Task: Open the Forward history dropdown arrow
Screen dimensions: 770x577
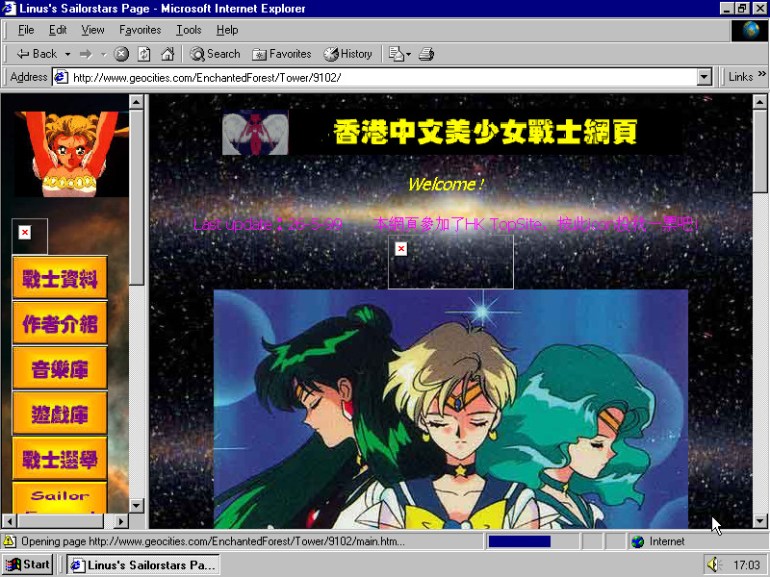Action: pos(104,54)
